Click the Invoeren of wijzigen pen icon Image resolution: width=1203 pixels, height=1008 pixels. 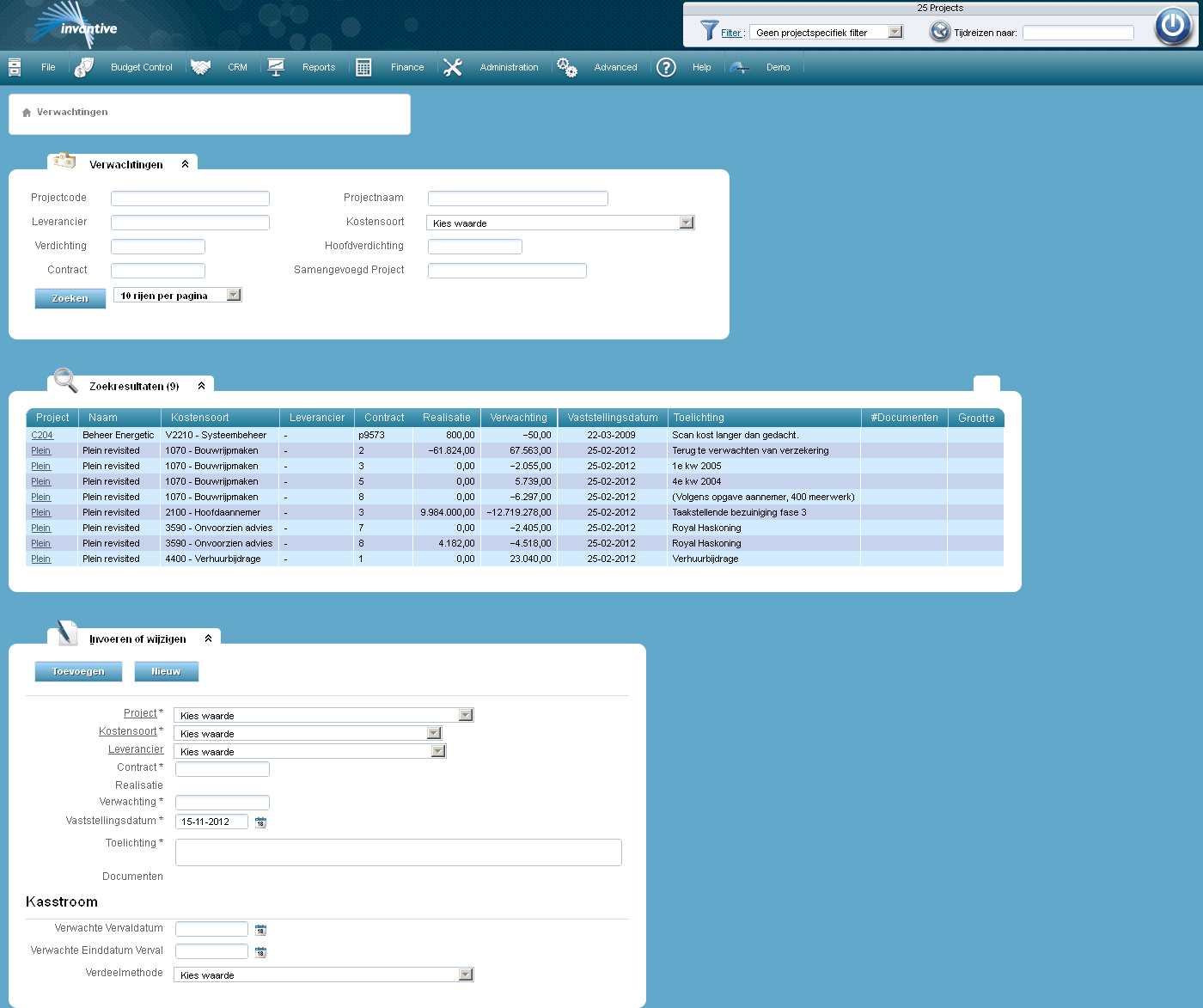(x=66, y=633)
